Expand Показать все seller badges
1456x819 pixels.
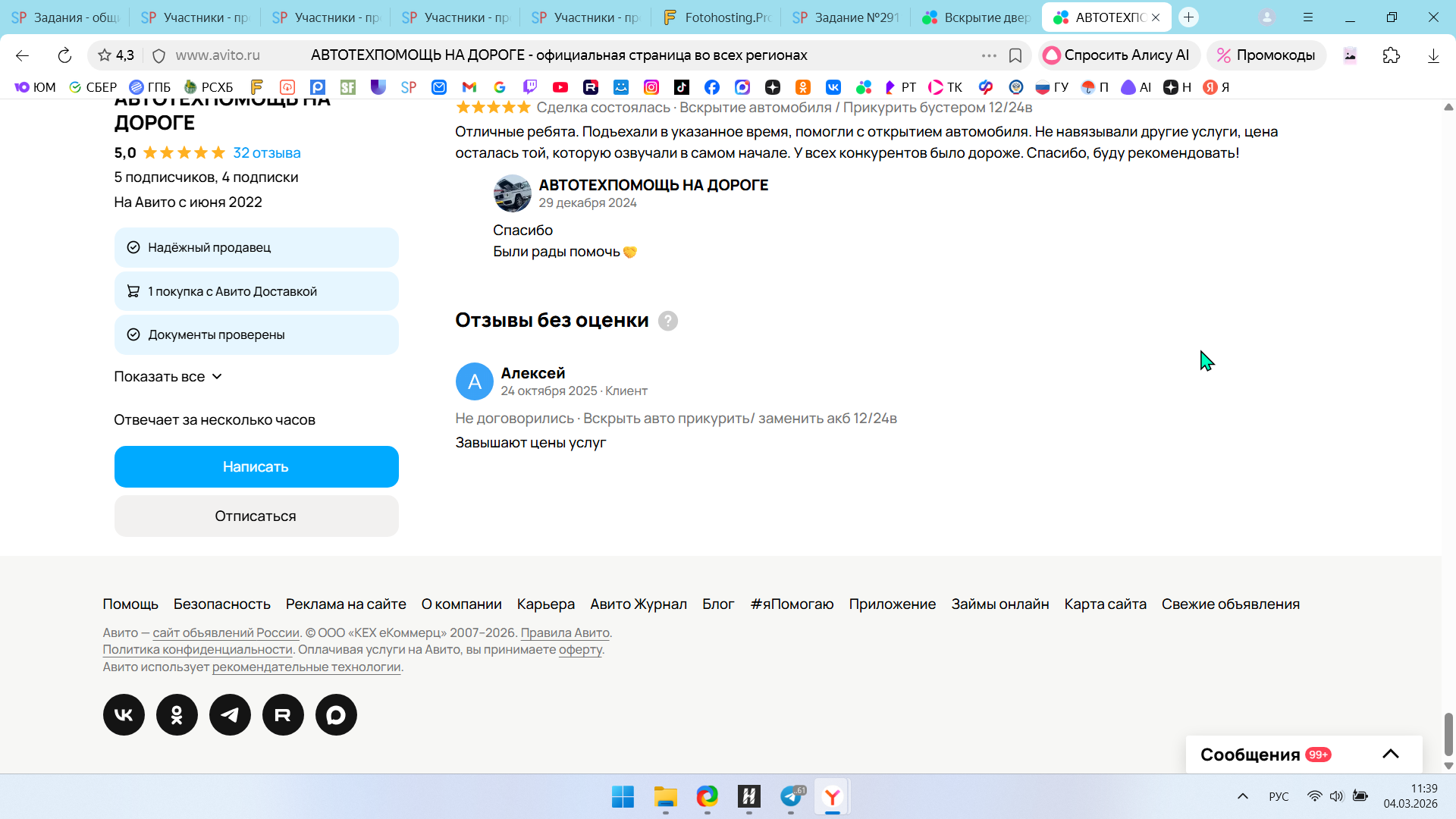click(x=168, y=377)
